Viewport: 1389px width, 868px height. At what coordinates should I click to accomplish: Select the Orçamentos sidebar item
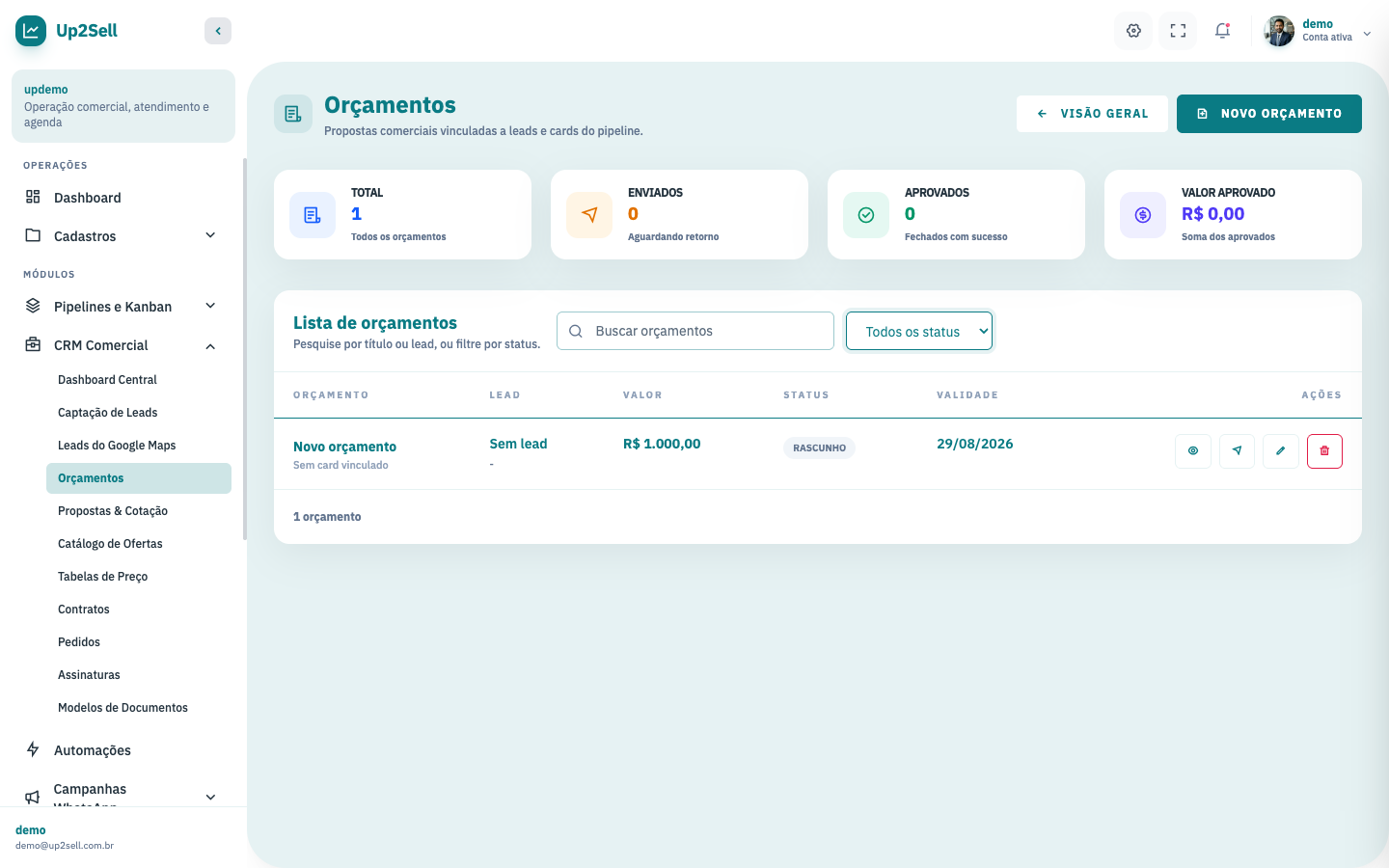tap(139, 478)
